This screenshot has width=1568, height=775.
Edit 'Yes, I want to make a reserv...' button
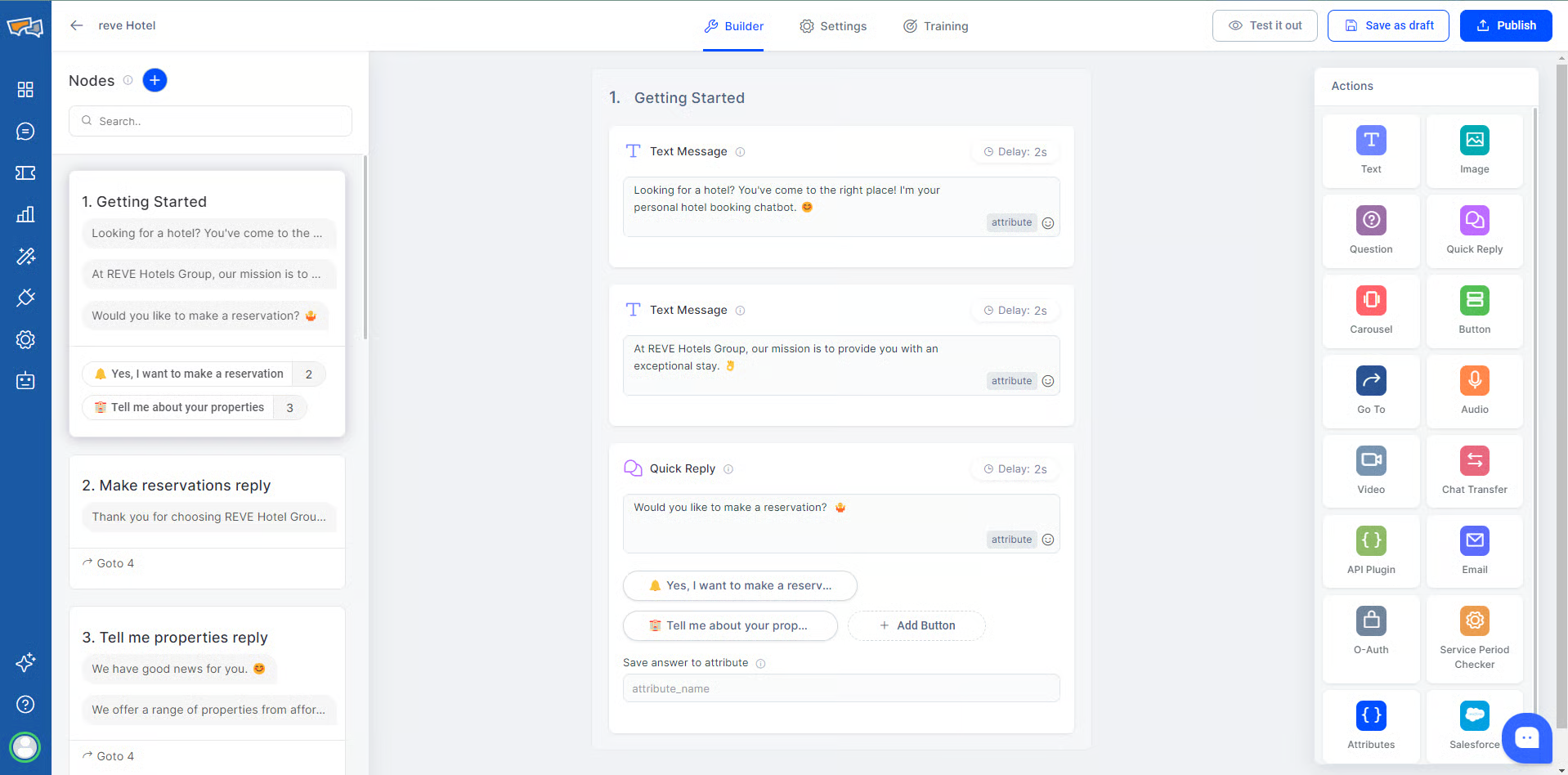coord(740,585)
